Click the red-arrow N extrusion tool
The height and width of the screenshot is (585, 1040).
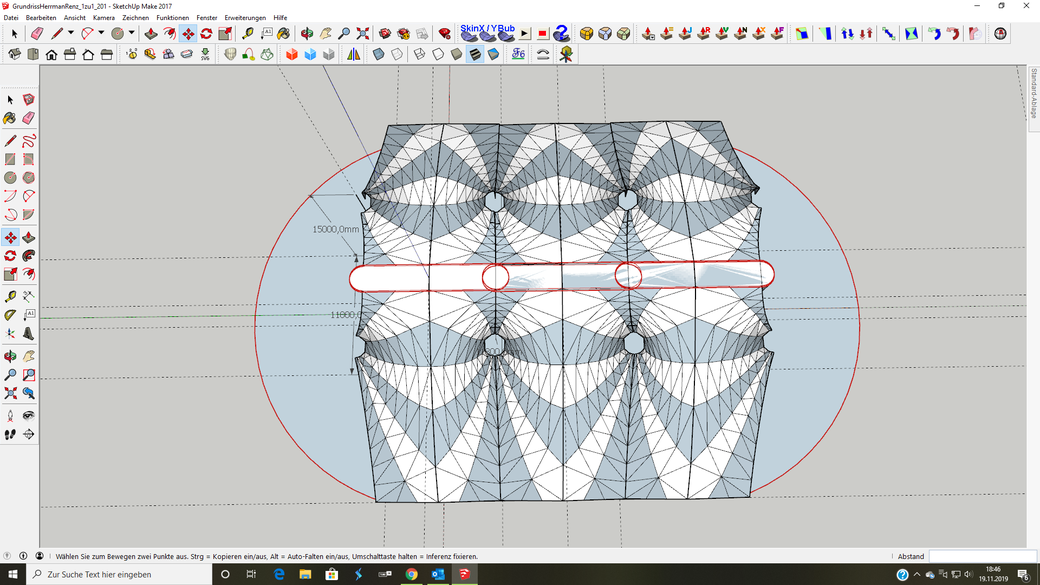pyautogui.click(x=740, y=33)
